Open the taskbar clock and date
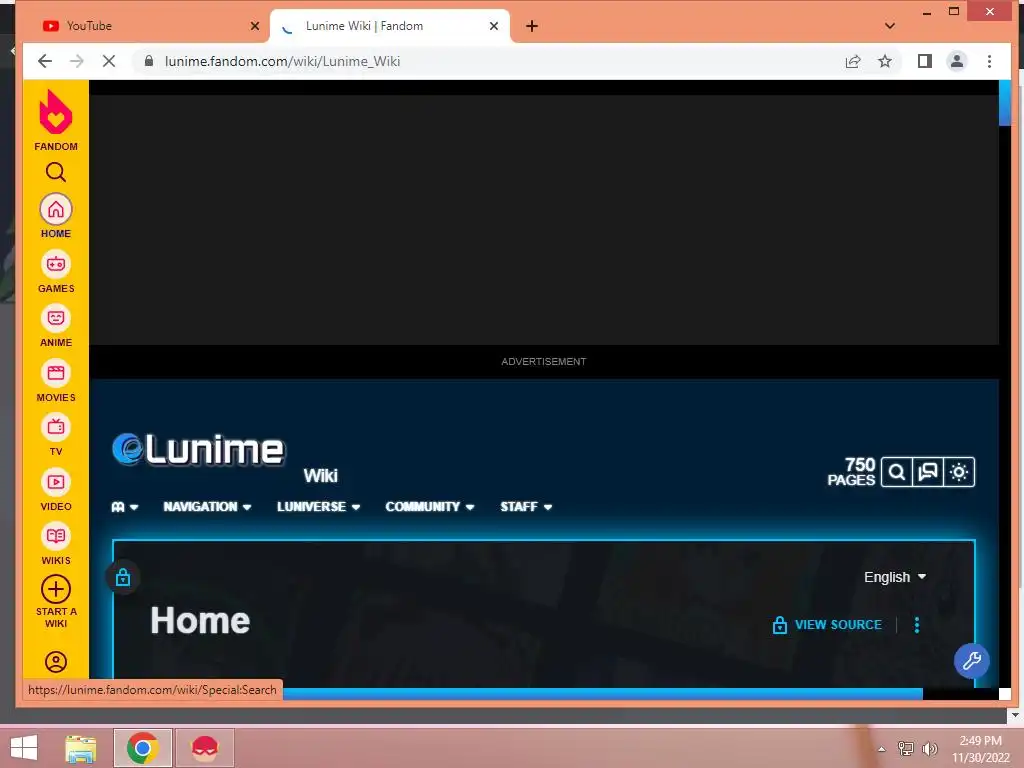 (x=980, y=749)
